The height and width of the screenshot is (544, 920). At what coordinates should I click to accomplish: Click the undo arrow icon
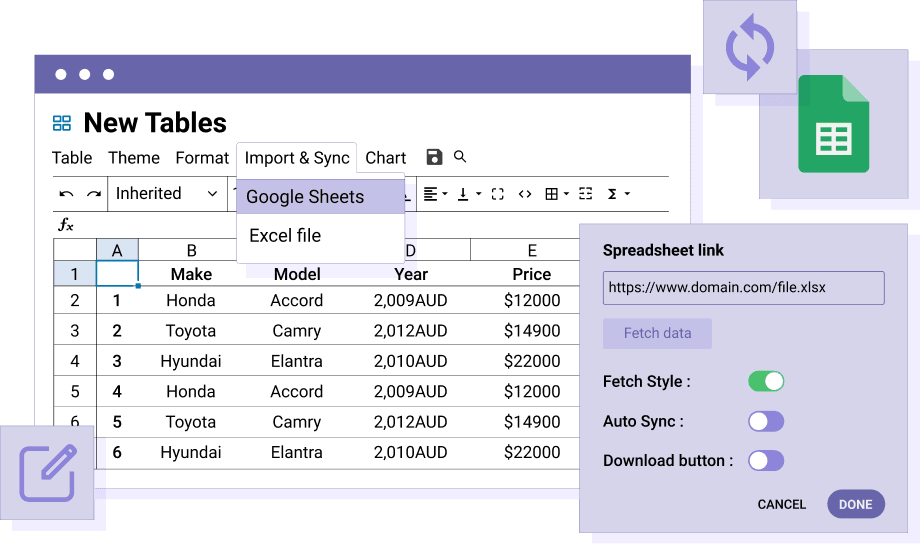(66, 194)
